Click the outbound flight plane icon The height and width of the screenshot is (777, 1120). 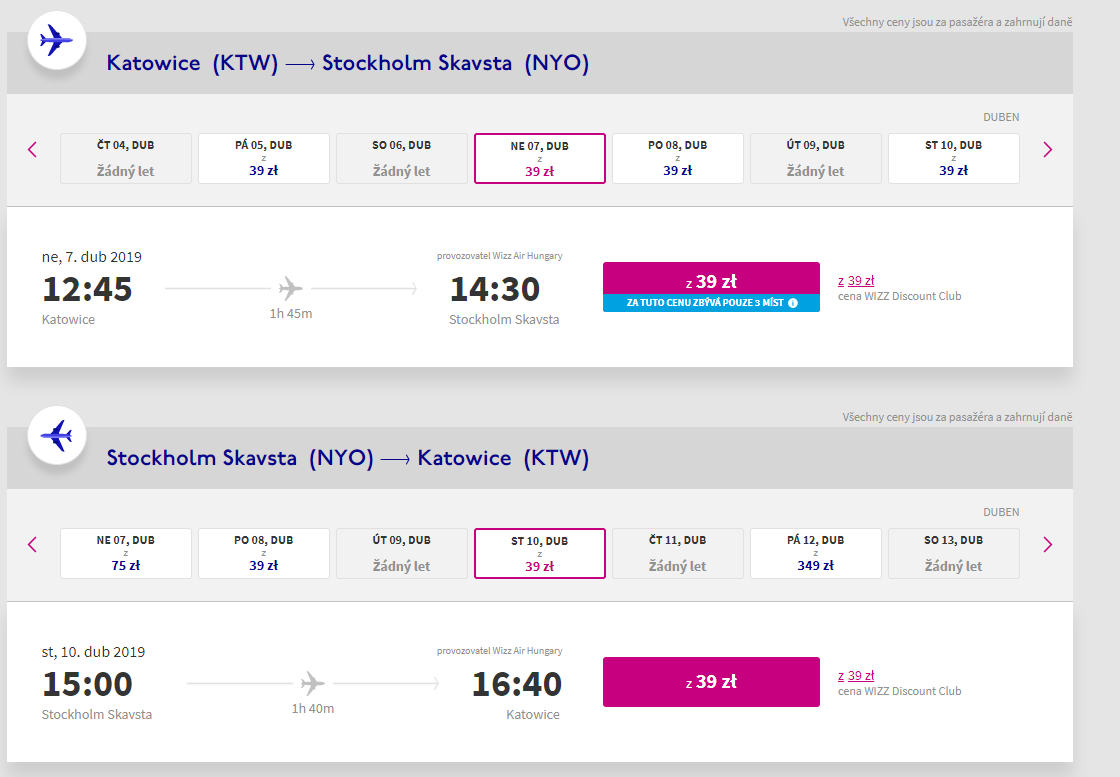point(56,42)
